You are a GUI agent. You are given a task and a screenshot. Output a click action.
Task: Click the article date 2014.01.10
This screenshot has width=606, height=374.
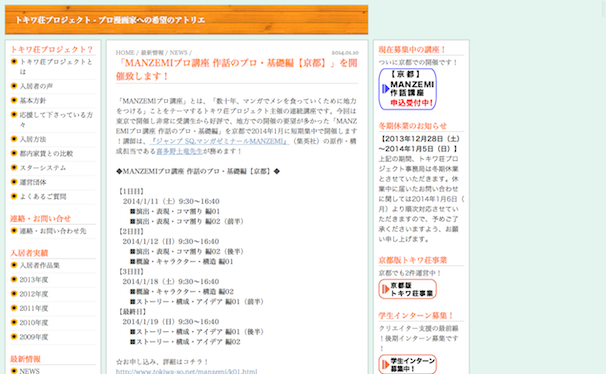click(x=345, y=53)
